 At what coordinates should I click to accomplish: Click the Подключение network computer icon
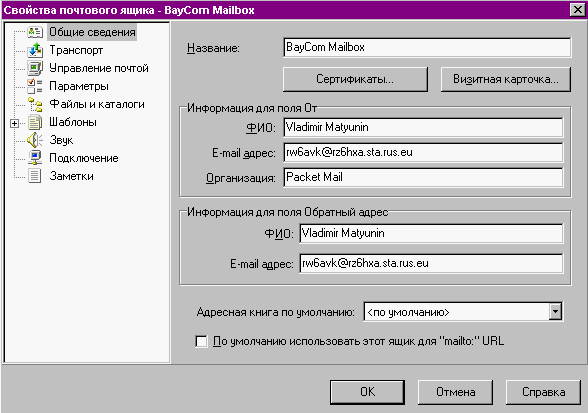coord(35,158)
